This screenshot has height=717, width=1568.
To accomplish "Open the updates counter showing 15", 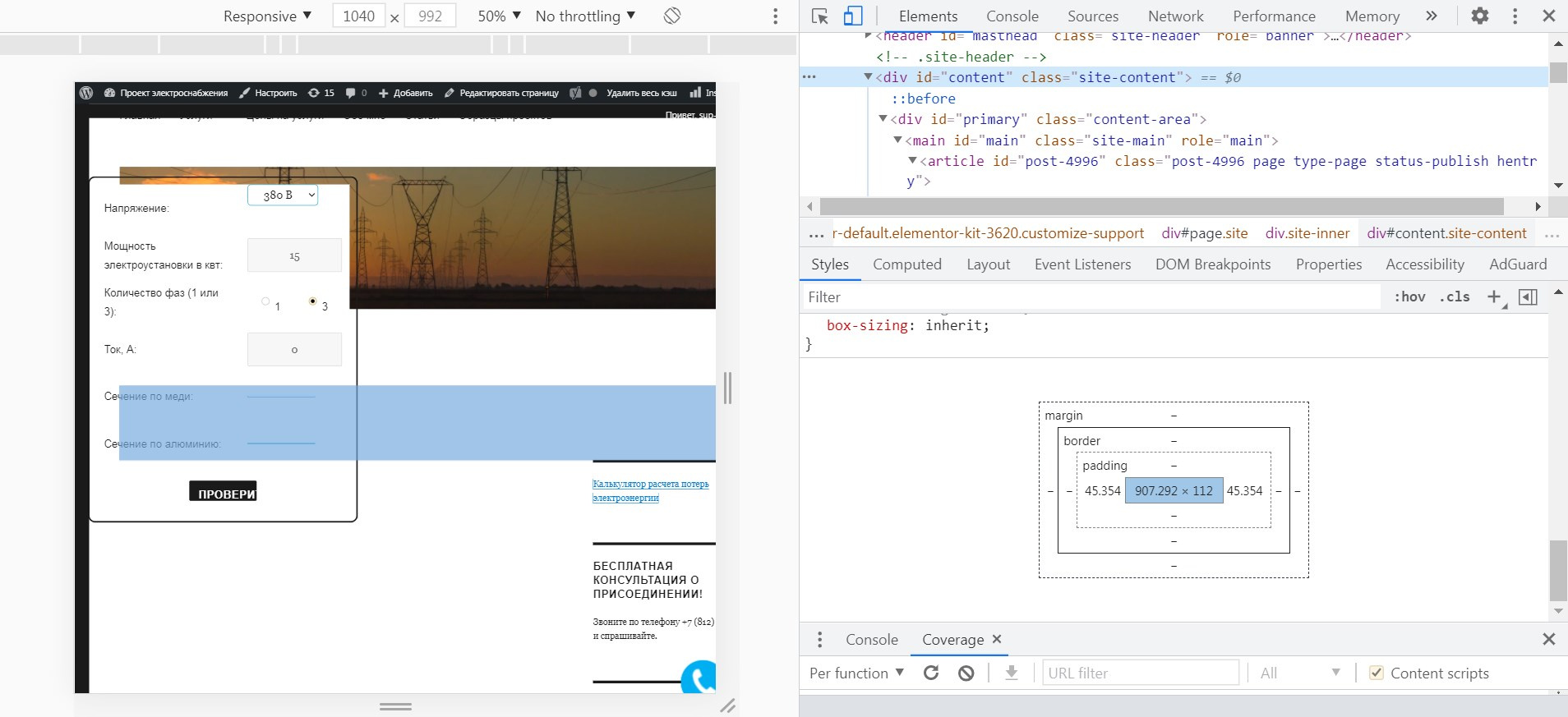I will (321, 93).
